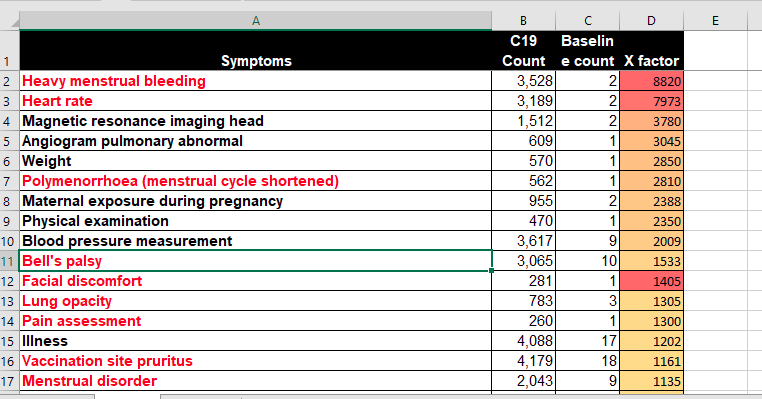Click X factor value 2388
Screen dimensions: 762x399
point(651,201)
